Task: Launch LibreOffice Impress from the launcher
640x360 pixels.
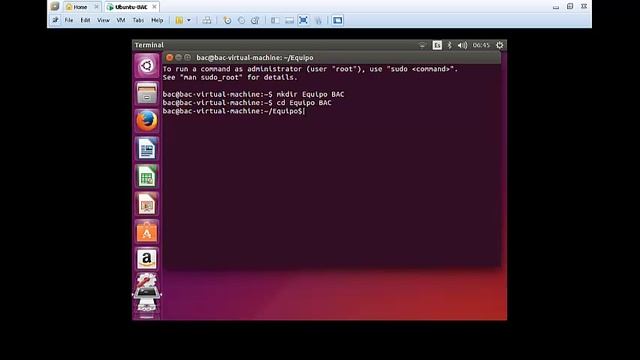Action: coord(147,204)
